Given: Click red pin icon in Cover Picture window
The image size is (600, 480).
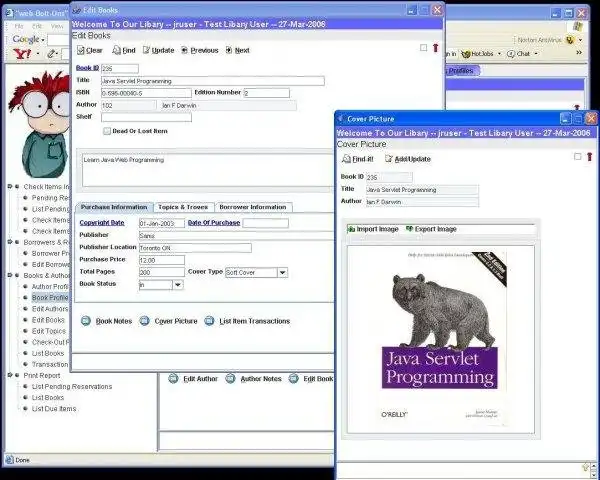Looking at the screenshot, I should pyautogui.click(x=590, y=157).
